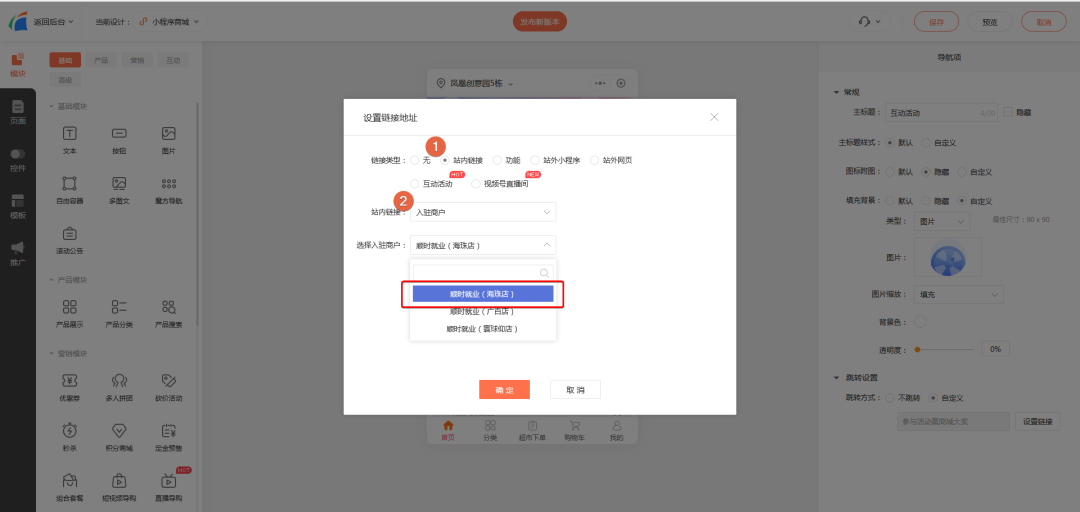Open the 背景色 color swatch
Image resolution: width=1080 pixels, height=512 pixels.
tap(920, 321)
